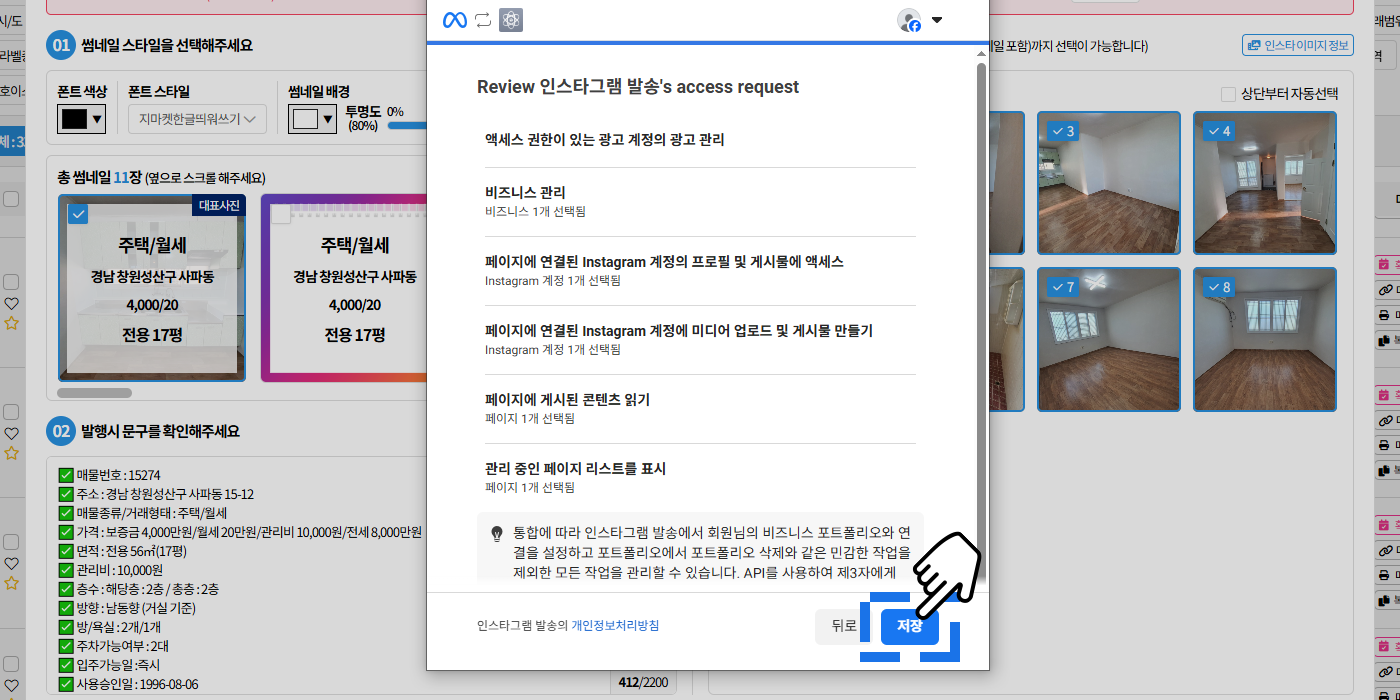Click the 대표사진 badge on the first thumbnail
This screenshot has width=1400, height=700.
tap(218, 205)
